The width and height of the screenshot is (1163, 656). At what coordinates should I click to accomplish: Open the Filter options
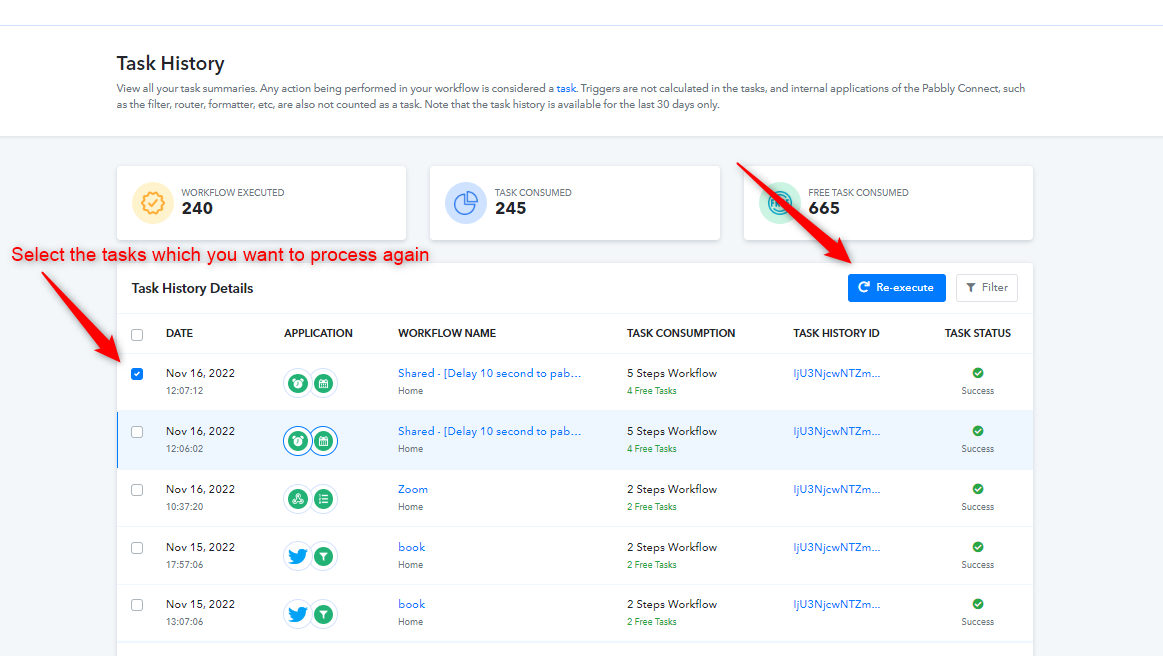(x=986, y=288)
